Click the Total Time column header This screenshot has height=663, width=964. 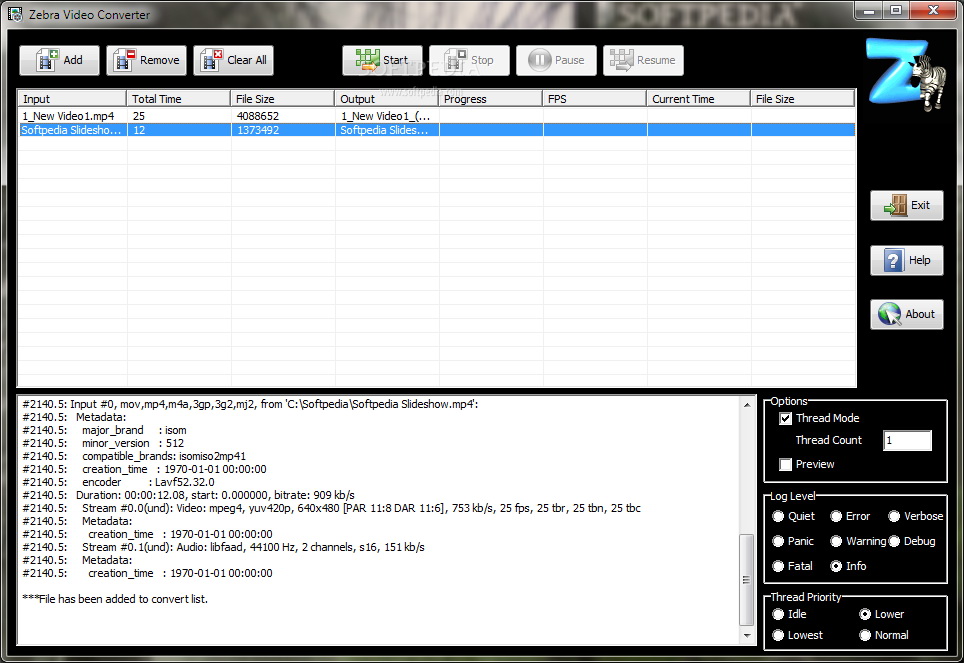tap(179, 98)
